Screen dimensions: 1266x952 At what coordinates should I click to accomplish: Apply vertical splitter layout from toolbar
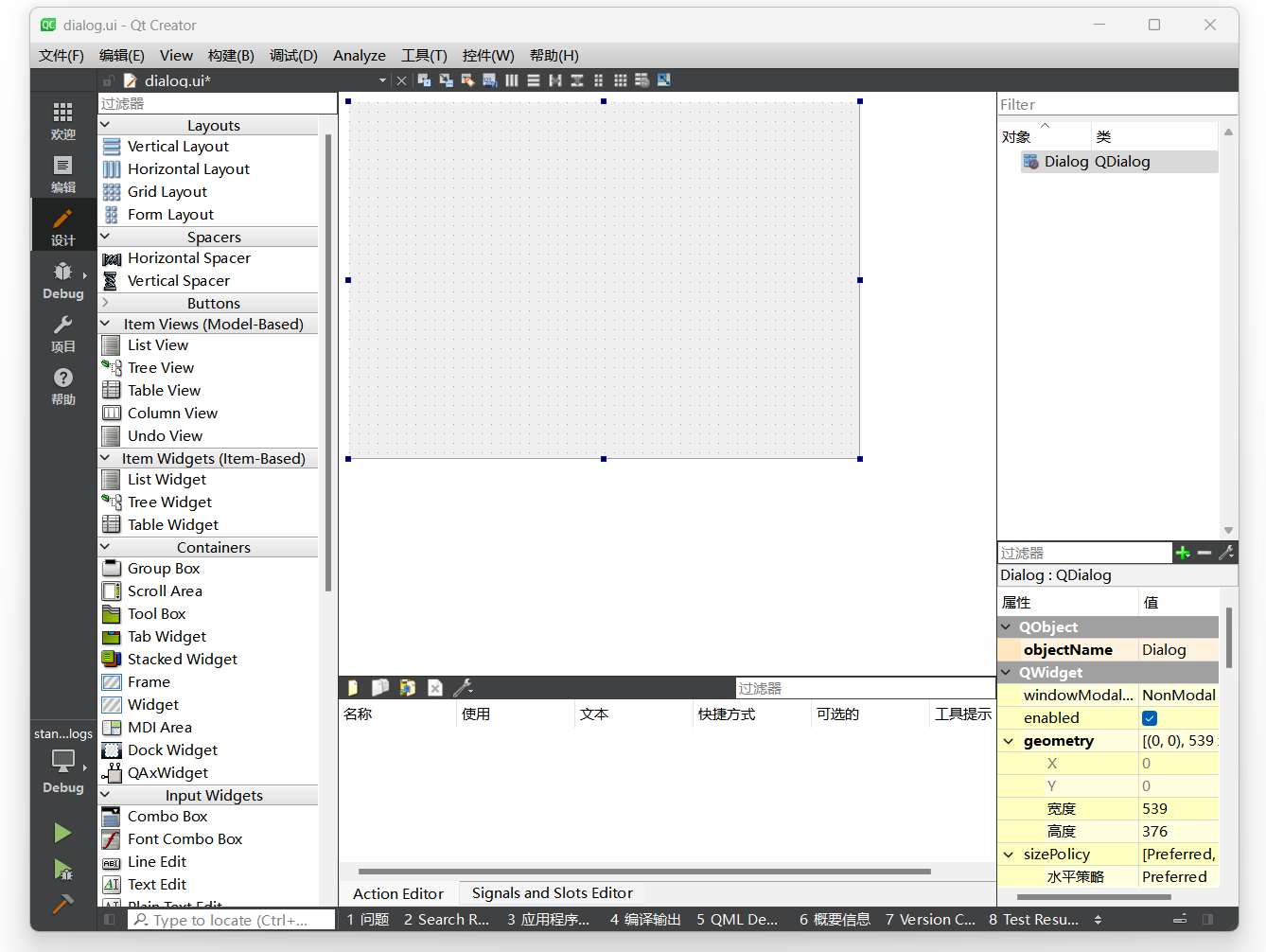577,80
